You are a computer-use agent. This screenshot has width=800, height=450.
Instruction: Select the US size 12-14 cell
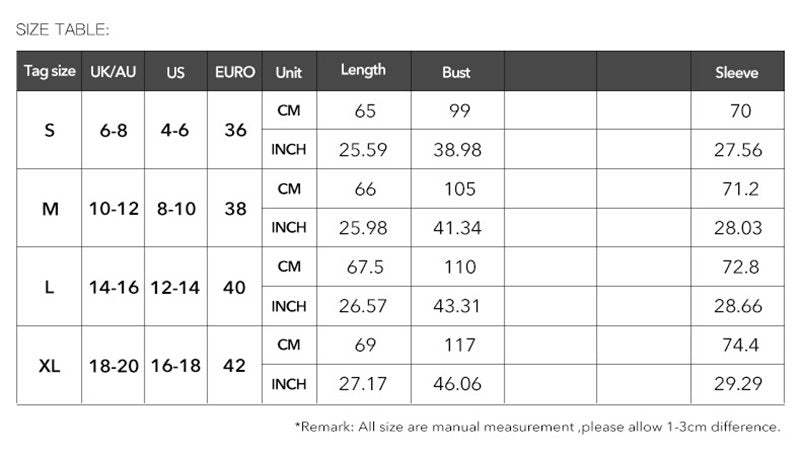click(176, 288)
